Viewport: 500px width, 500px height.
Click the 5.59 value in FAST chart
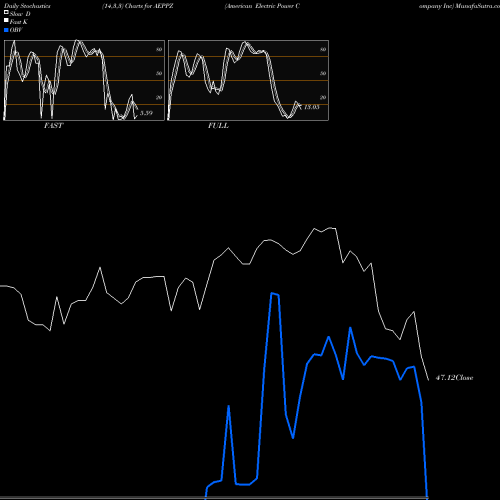click(146, 113)
